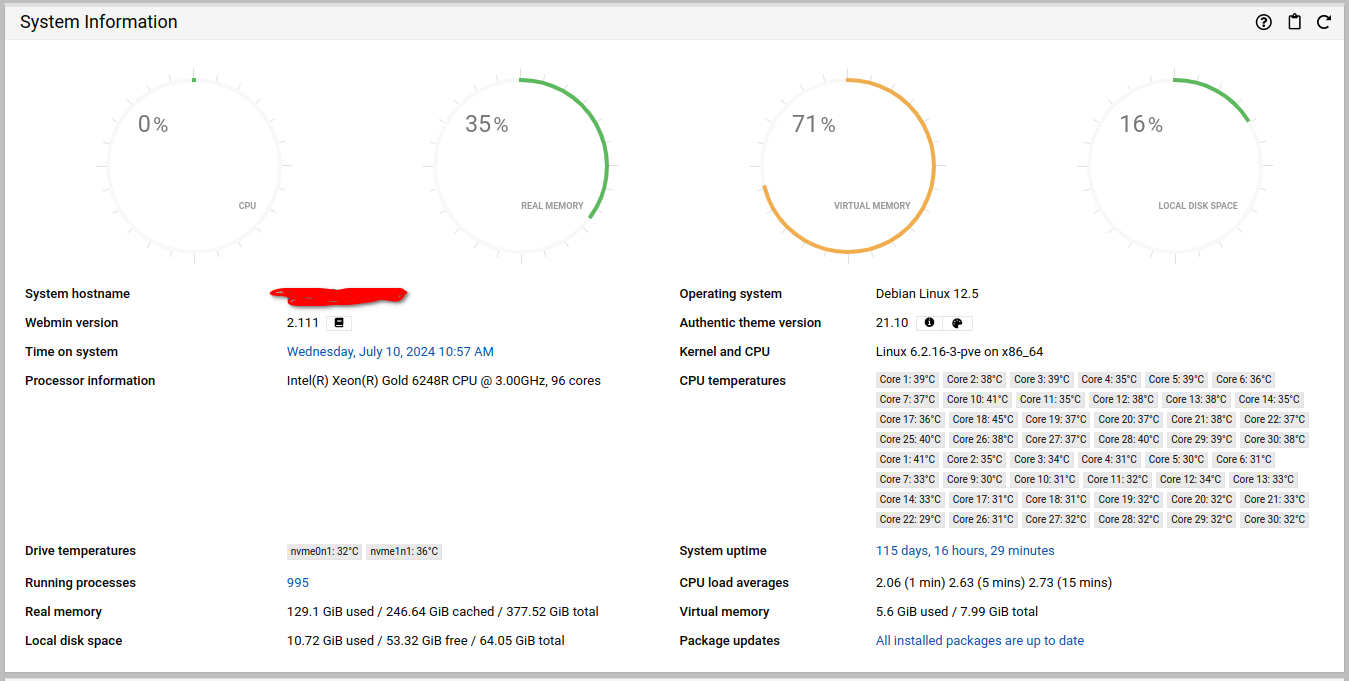Click the Local Disk Space gauge showing 16%
Image resolution: width=1349 pixels, height=681 pixels.
[1175, 165]
